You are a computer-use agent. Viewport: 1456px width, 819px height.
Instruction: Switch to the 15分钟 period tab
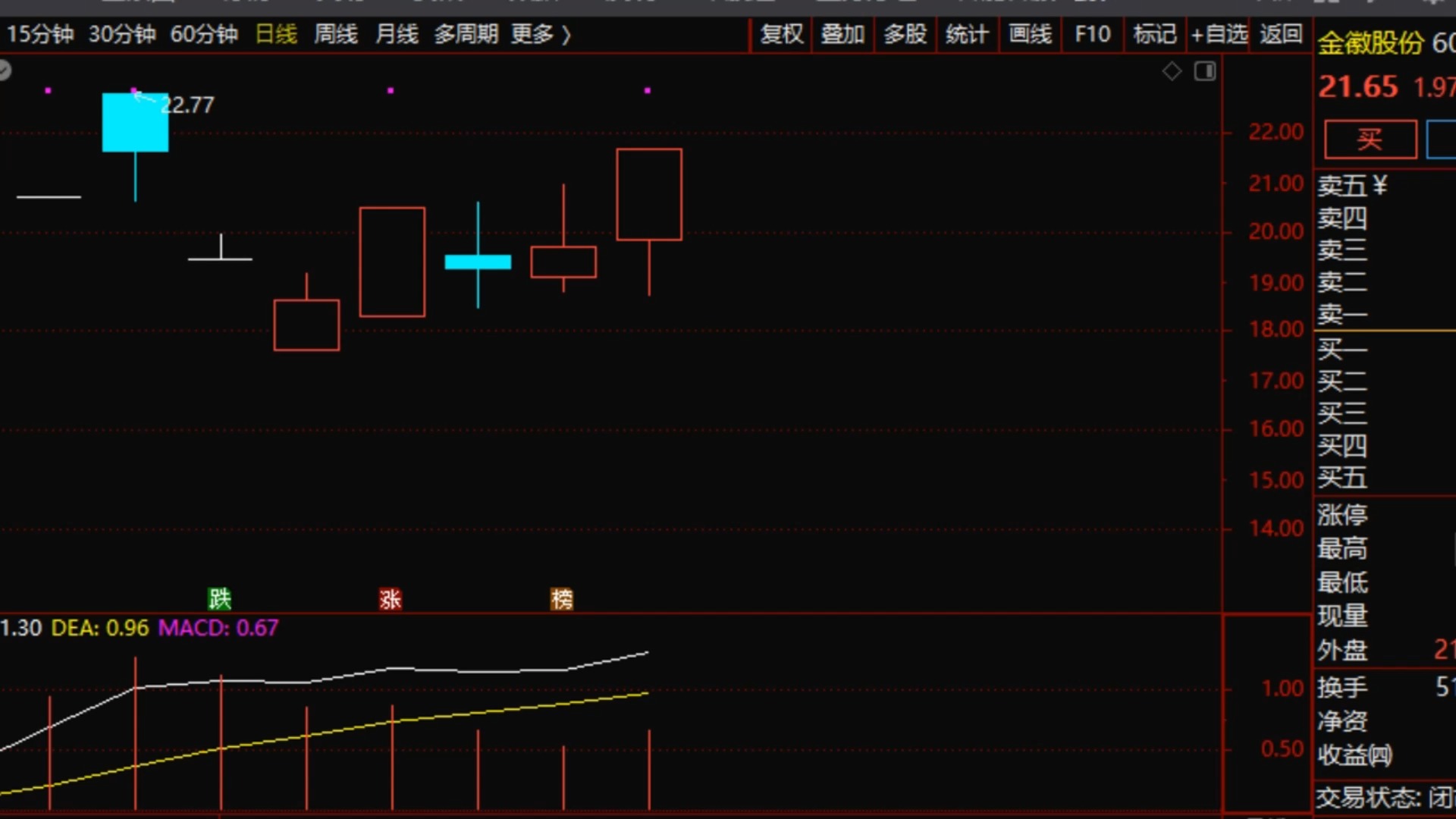40,34
